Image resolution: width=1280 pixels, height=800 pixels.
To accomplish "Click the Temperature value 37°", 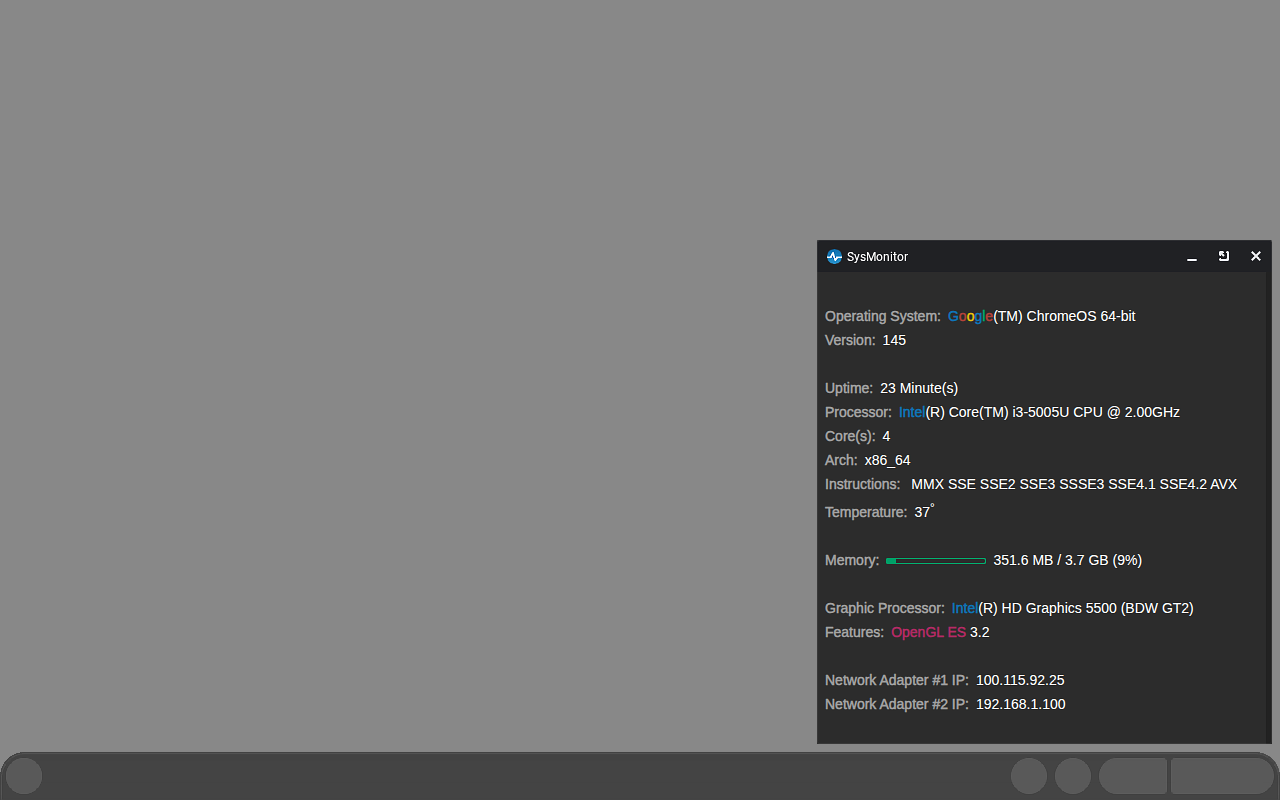I will 924,511.
